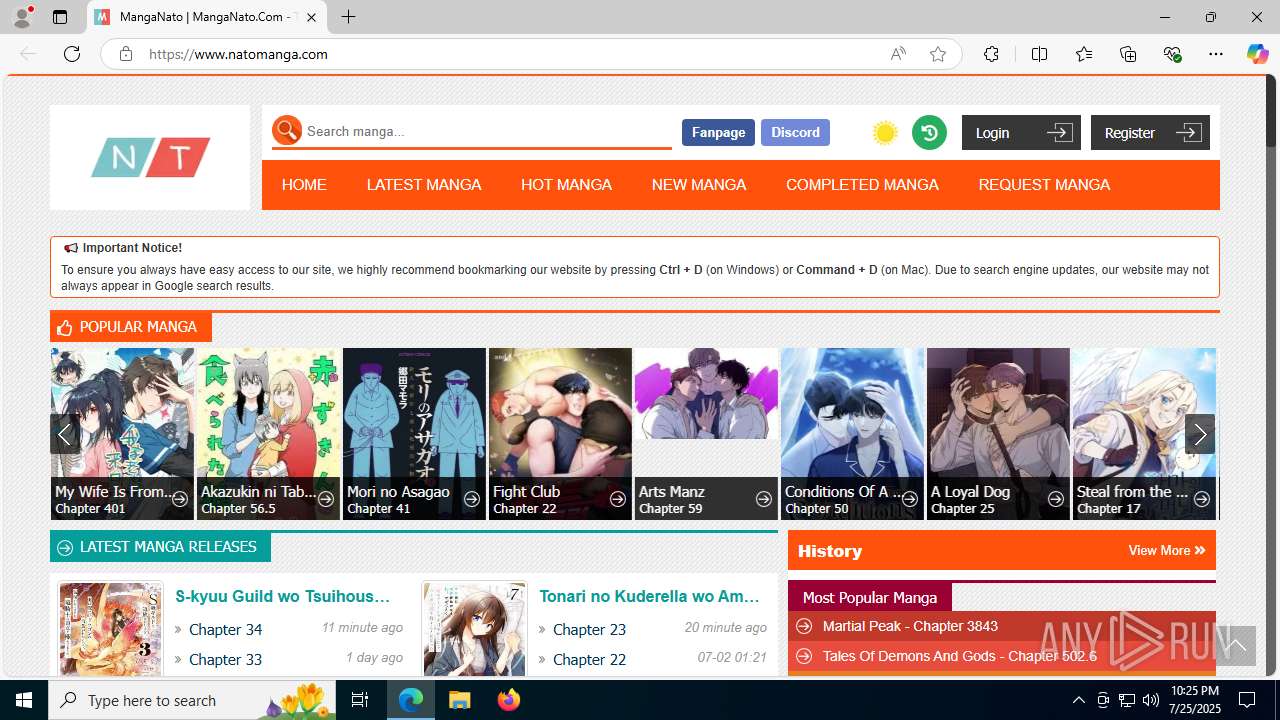Show previous popular manga with left arrow
1280x720 pixels.
(x=64, y=434)
